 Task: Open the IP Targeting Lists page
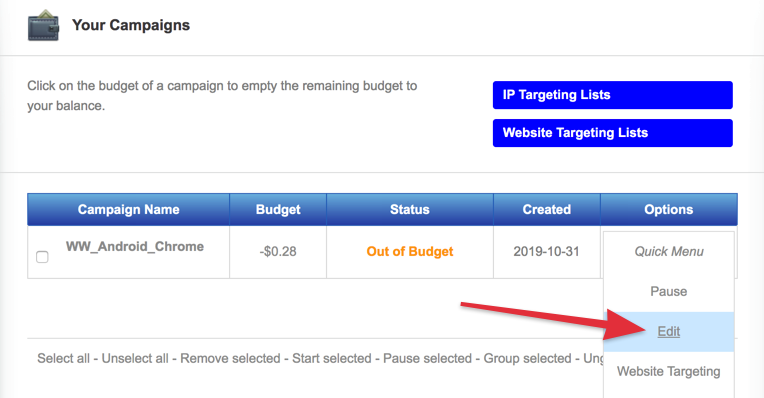[612, 95]
